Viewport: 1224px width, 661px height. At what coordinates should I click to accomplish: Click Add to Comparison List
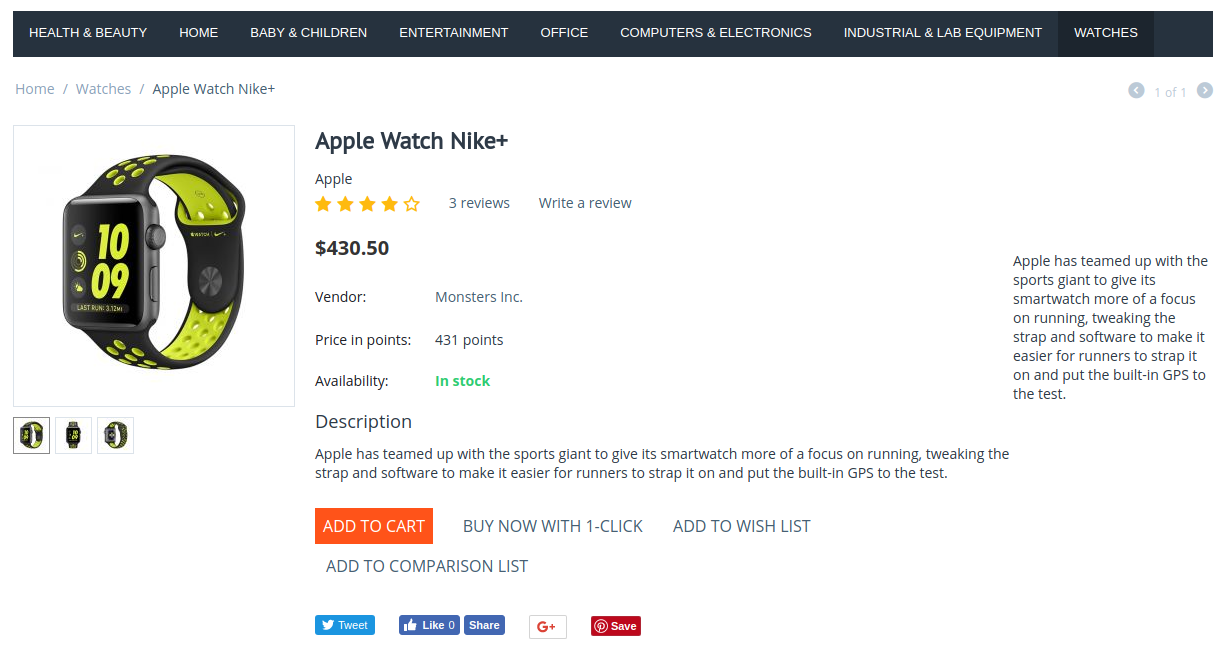click(x=427, y=566)
